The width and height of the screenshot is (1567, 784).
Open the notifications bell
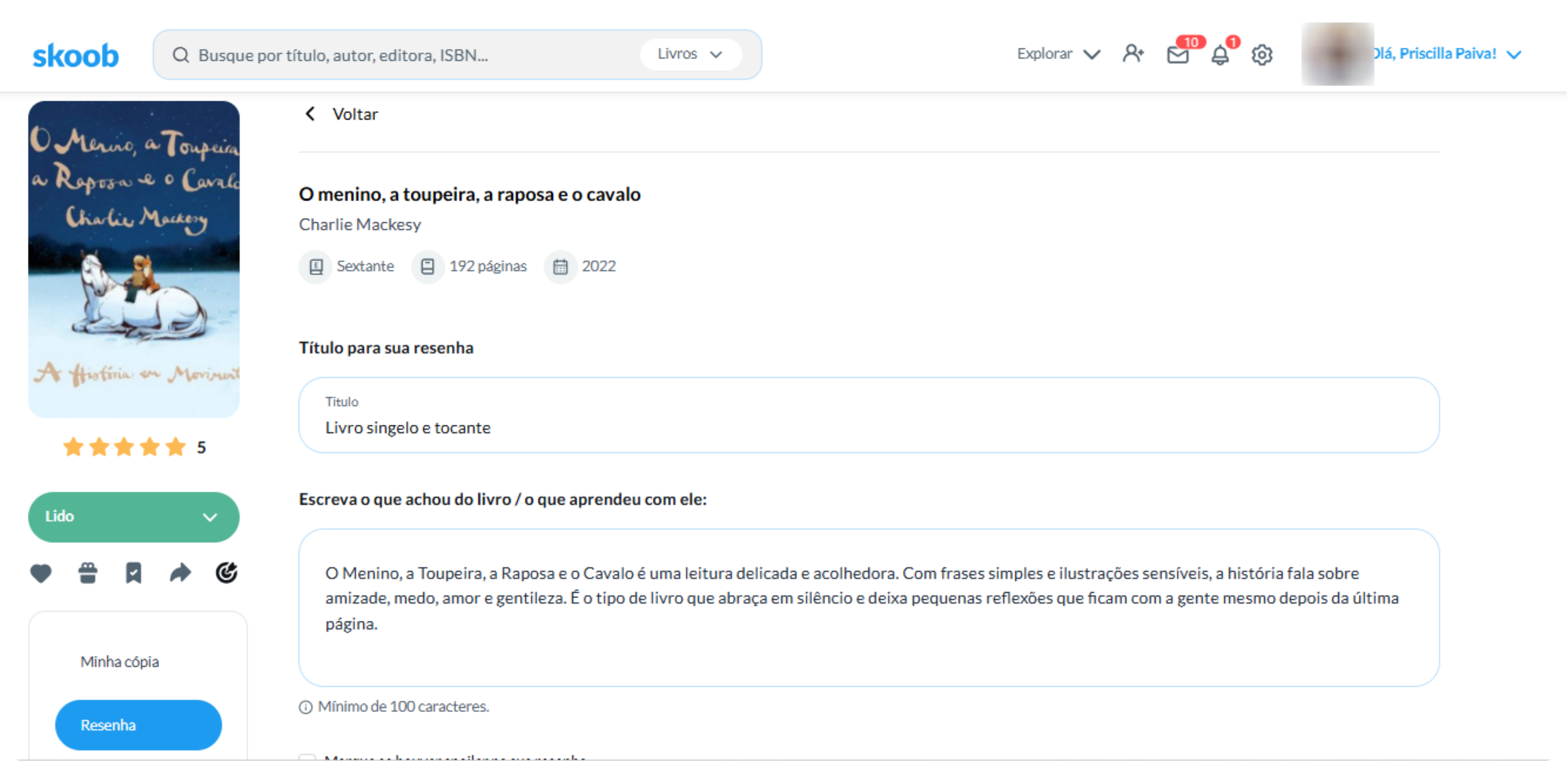click(x=1220, y=55)
